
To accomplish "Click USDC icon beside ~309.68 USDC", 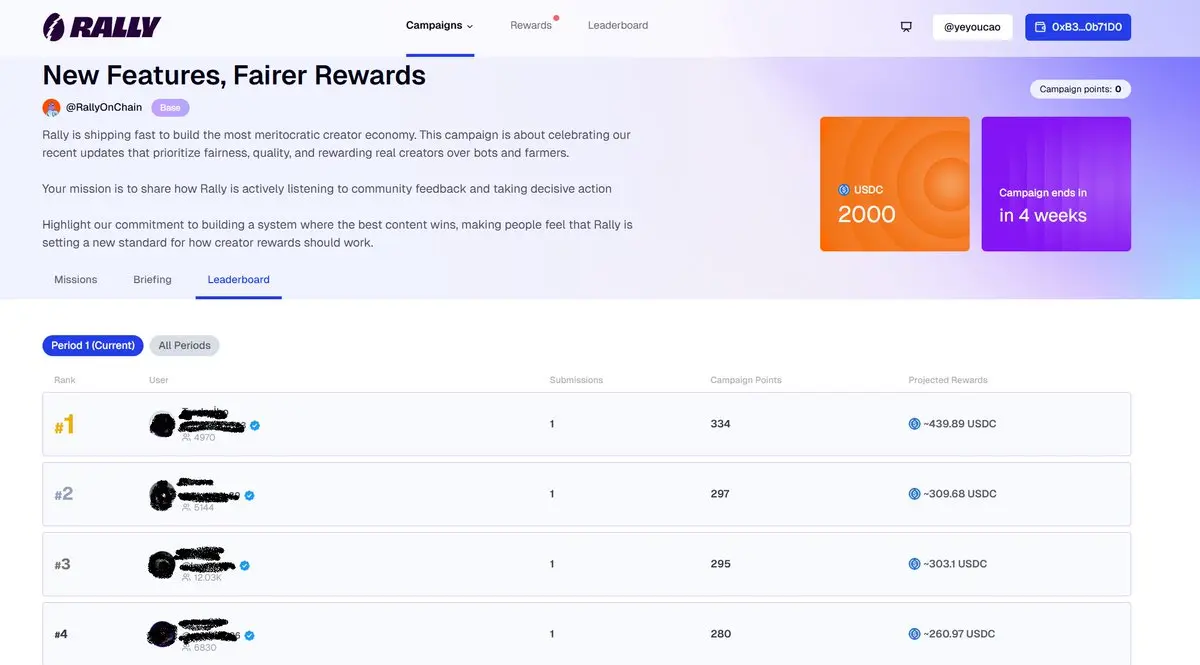I will tap(914, 494).
